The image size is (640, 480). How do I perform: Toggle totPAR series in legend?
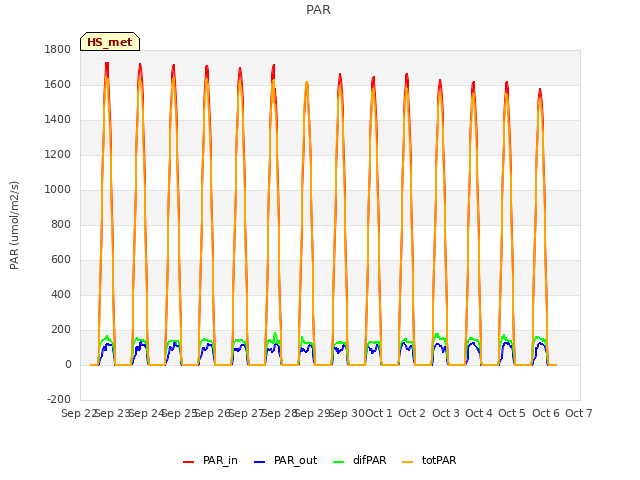[x=429, y=460]
